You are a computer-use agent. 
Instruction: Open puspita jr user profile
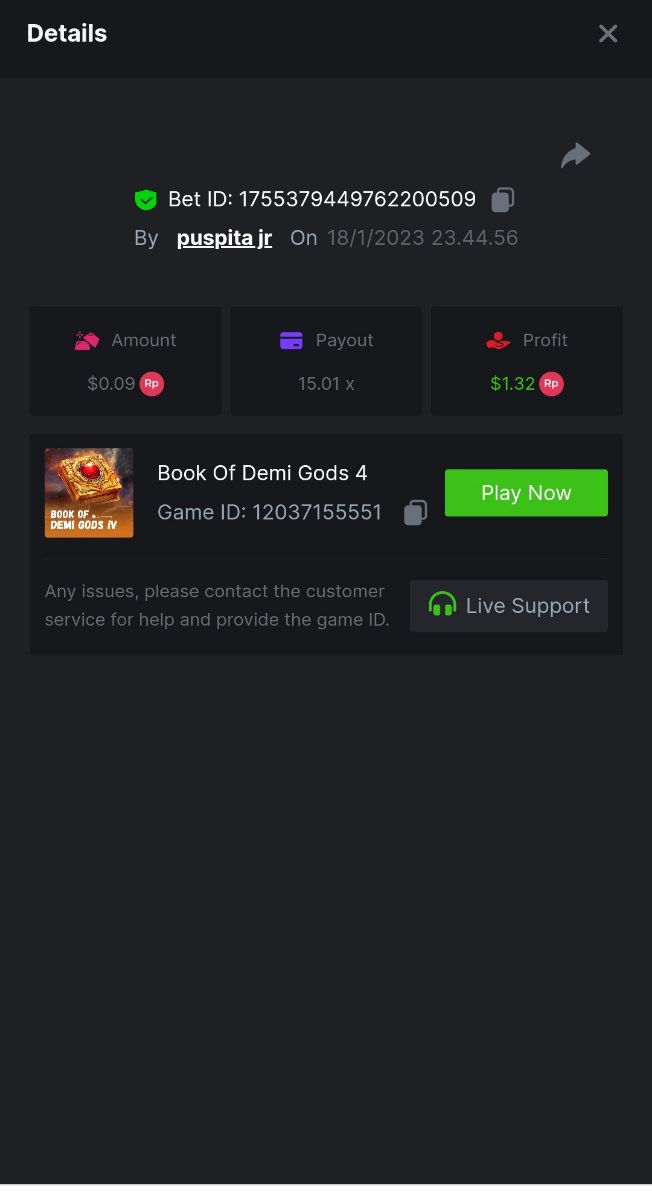point(224,238)
